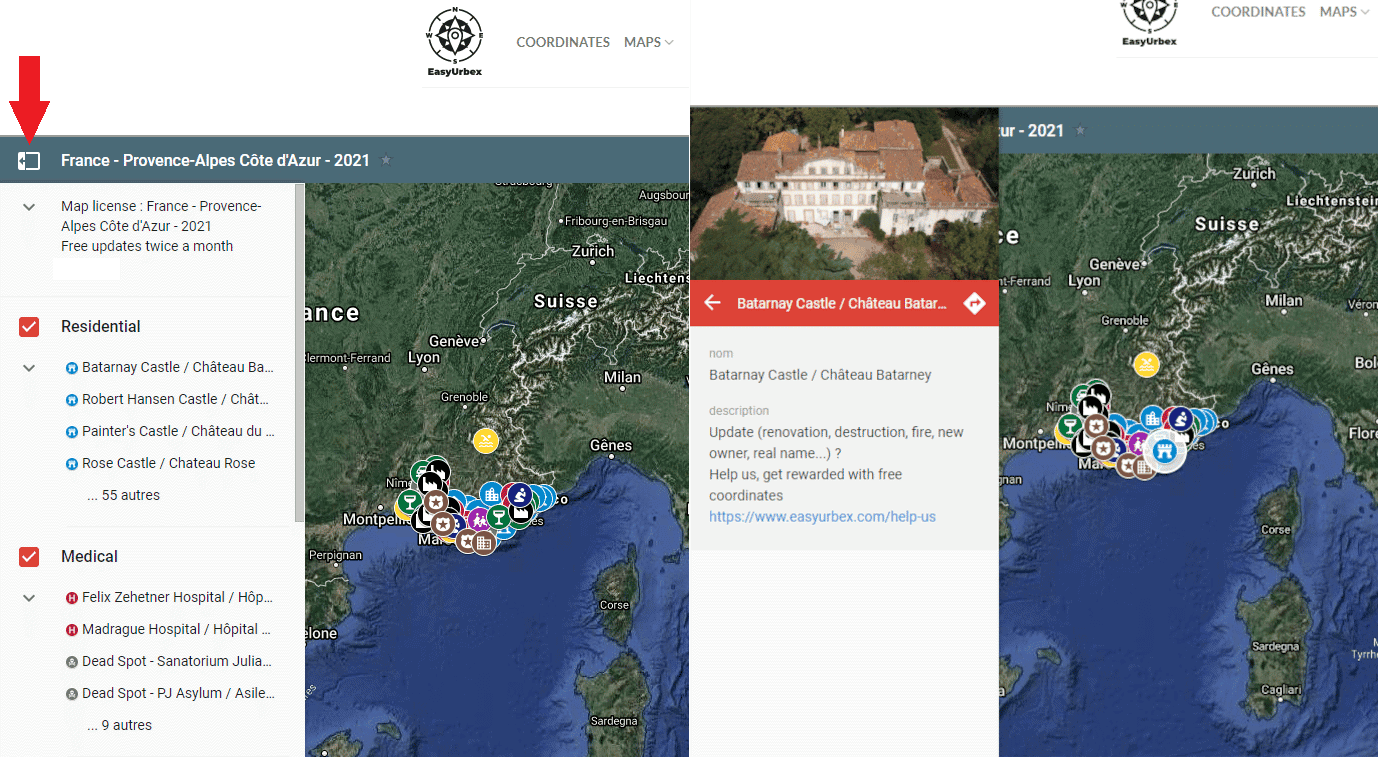Click black factory marker near Nîmes, right map
The image size is (1378, 757).
(1091, 407)
